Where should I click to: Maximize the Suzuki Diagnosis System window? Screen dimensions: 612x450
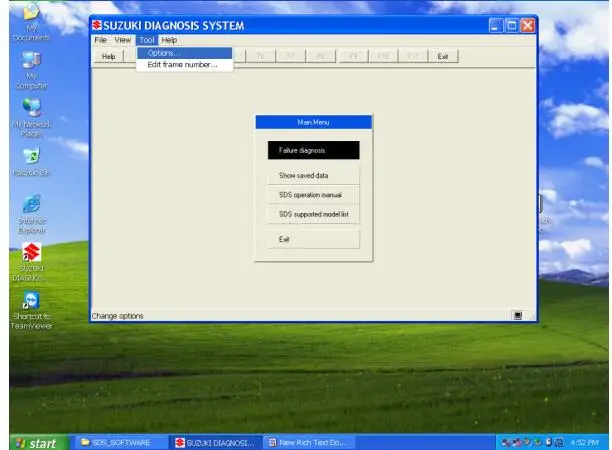tap(511, 26)
